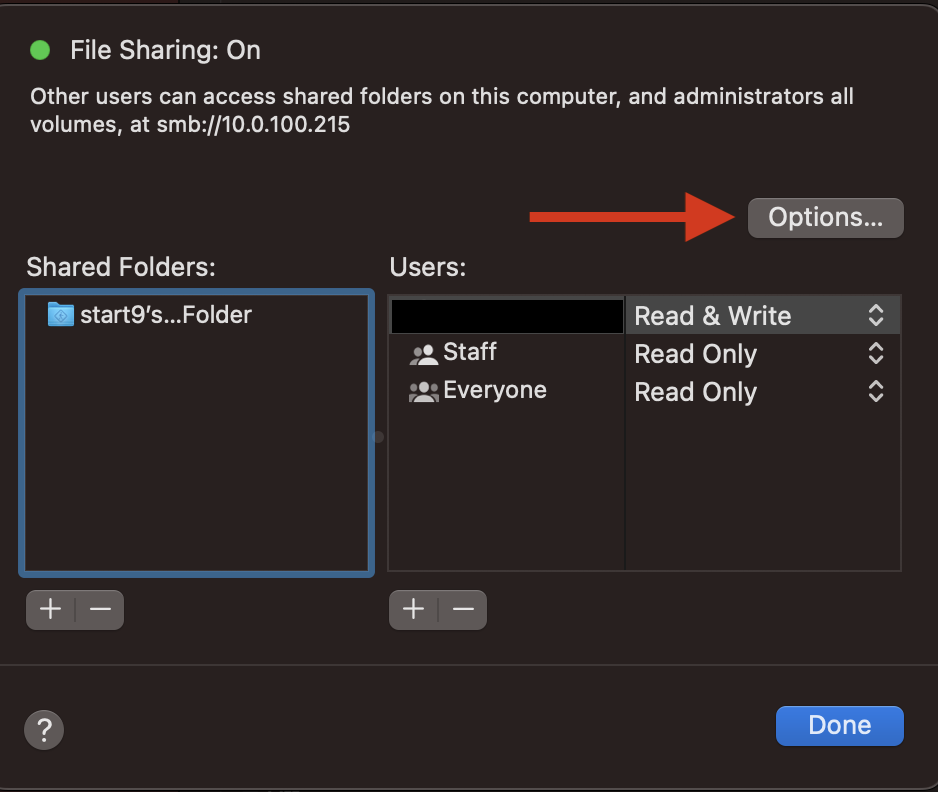Remove the selected user with minus
This screenshot has width=938, height=792.
(x=462, y=609)
